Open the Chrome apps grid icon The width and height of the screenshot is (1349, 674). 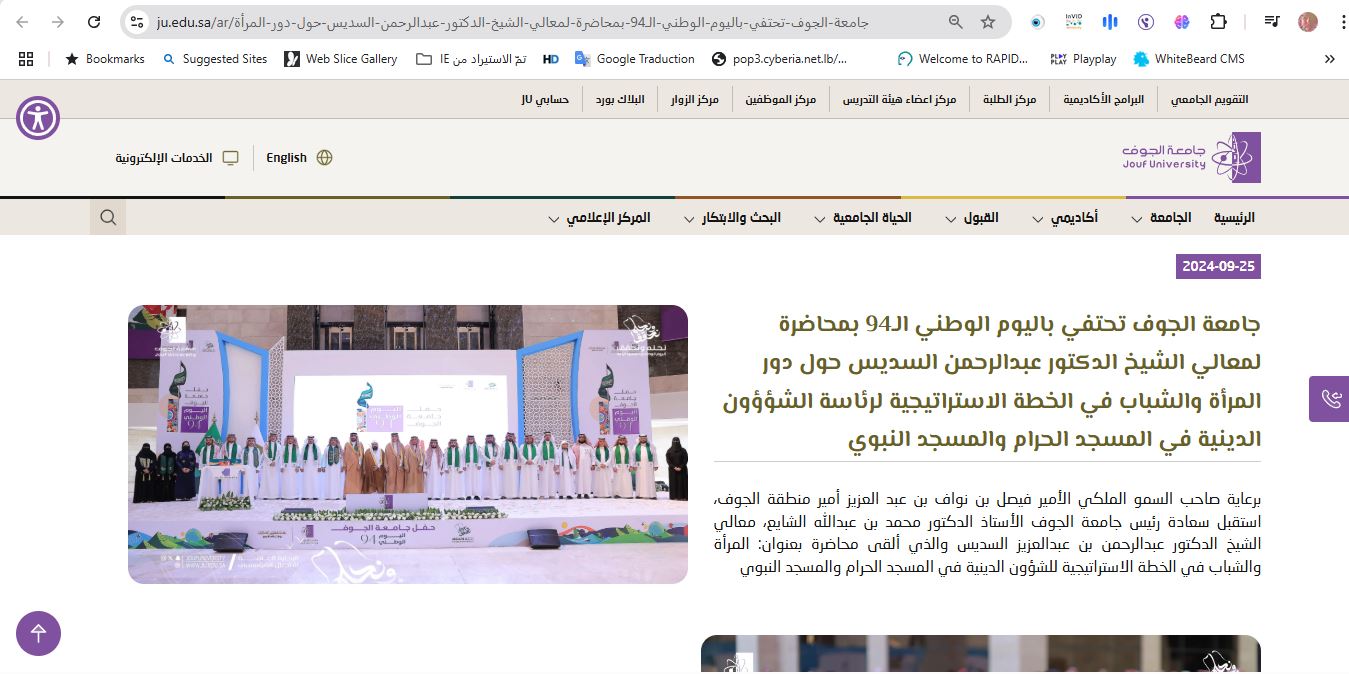click(26, 59)
